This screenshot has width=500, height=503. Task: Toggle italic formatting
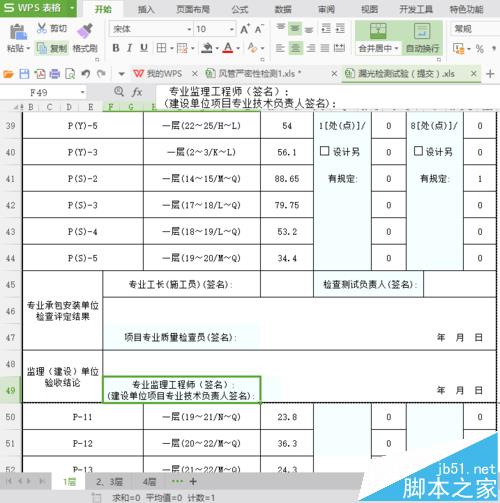pyautogui.click(x=130, y=48)
